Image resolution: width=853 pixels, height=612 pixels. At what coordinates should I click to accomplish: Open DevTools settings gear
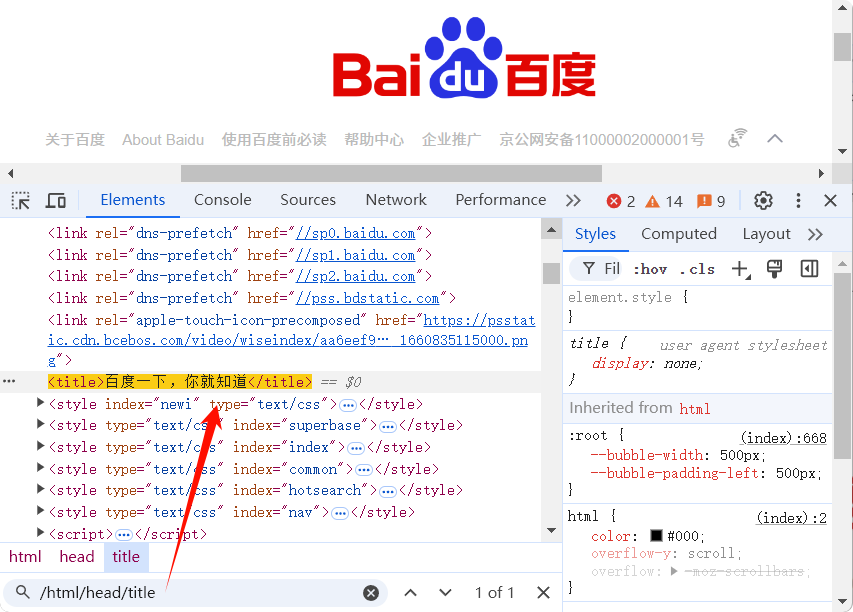(x=763, y=201)
